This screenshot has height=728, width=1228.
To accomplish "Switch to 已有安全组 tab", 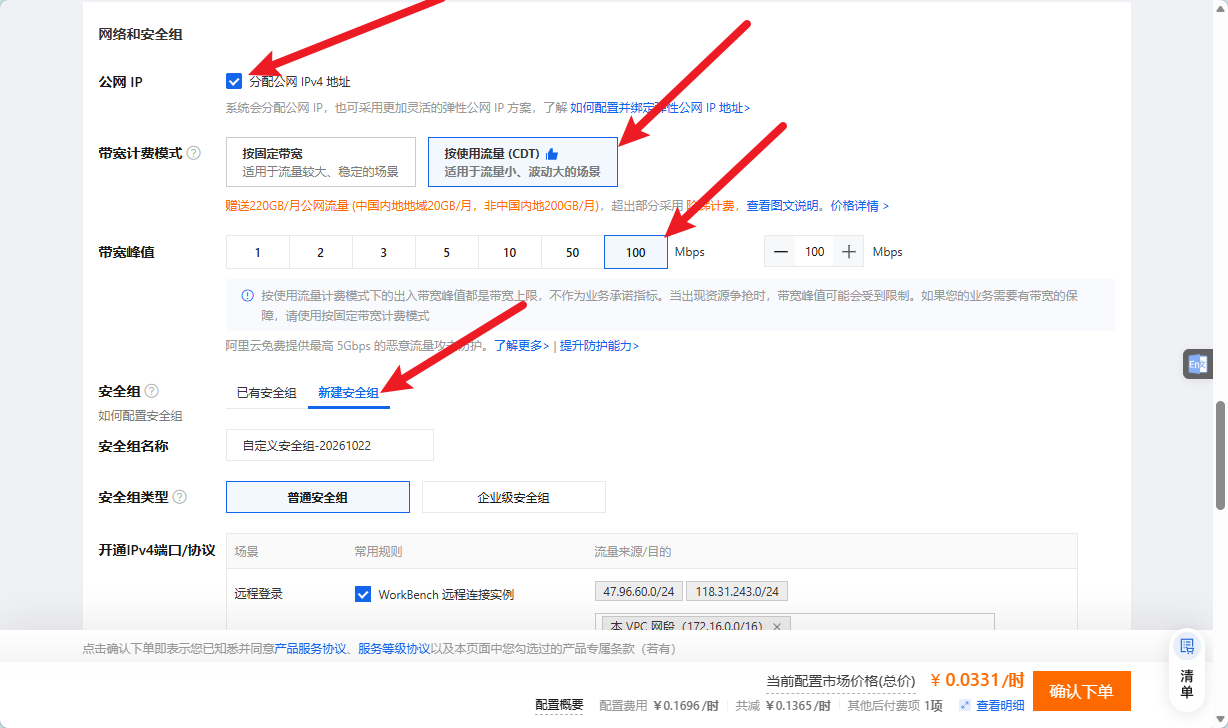I will coord(266,393).
